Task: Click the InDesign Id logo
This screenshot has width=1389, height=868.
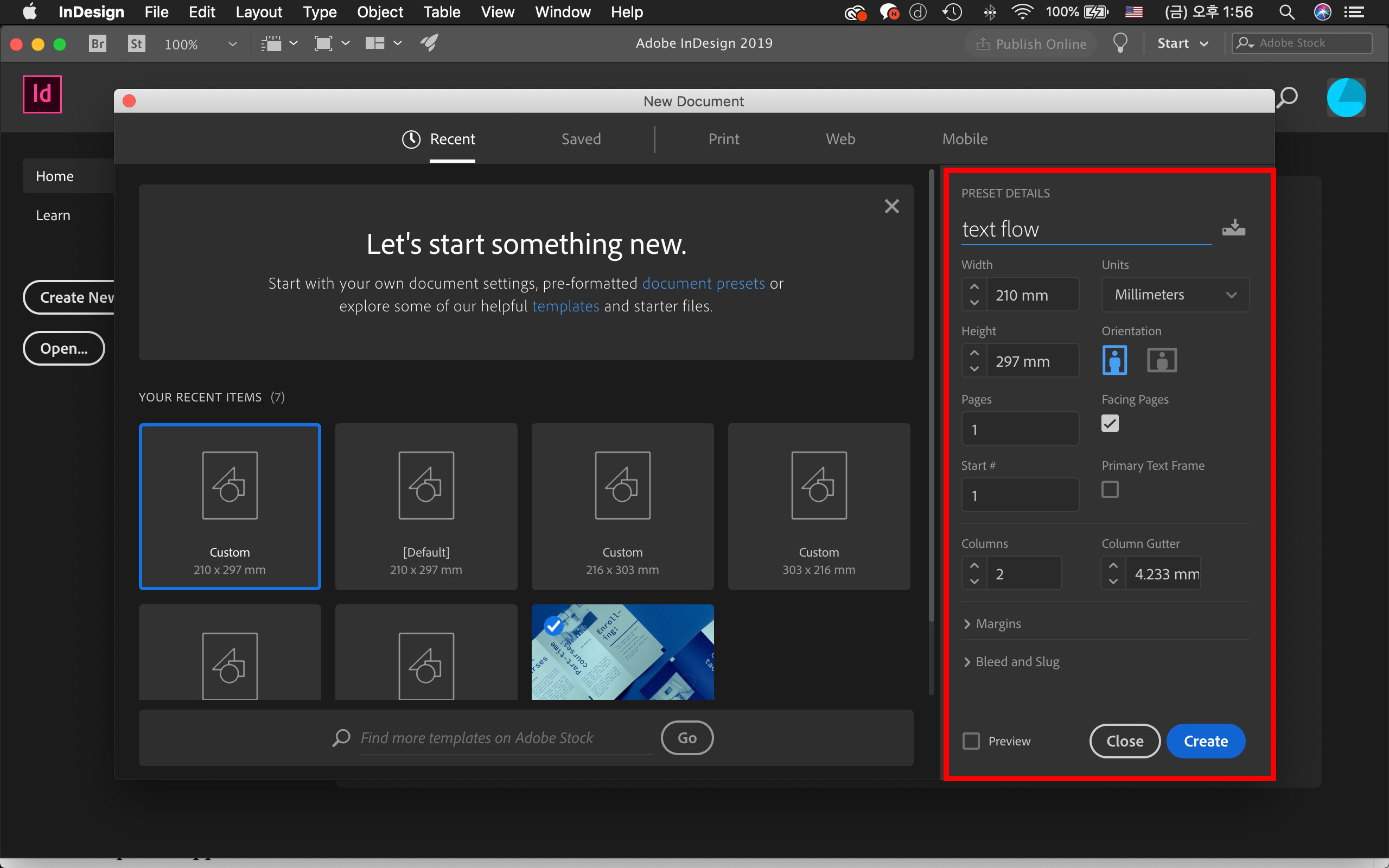Action: point(42,94)
